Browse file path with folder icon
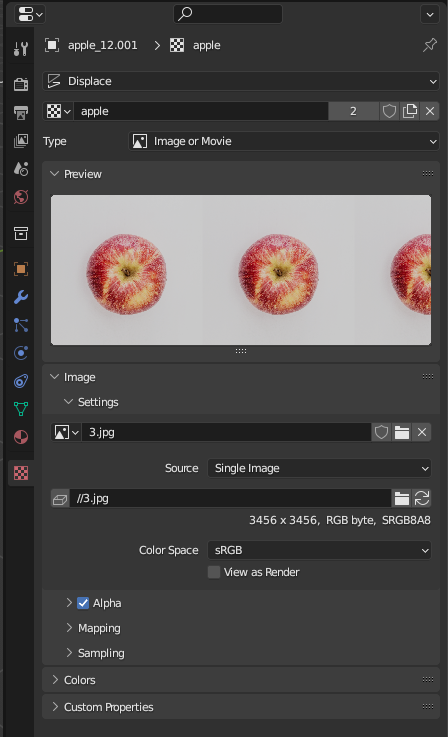The width and height of the screenshot is (448, 737). pyautogui.click(x=401, y=498)
